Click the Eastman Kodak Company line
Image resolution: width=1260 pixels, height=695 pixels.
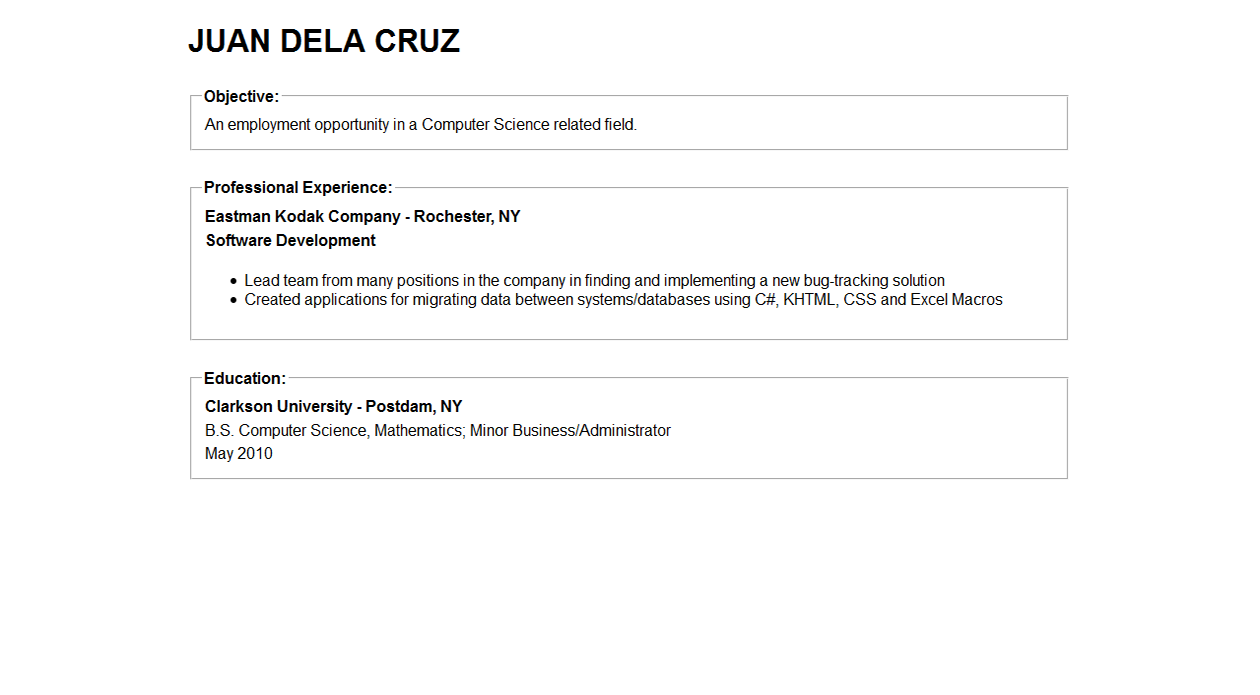click(x=362, y=217)
